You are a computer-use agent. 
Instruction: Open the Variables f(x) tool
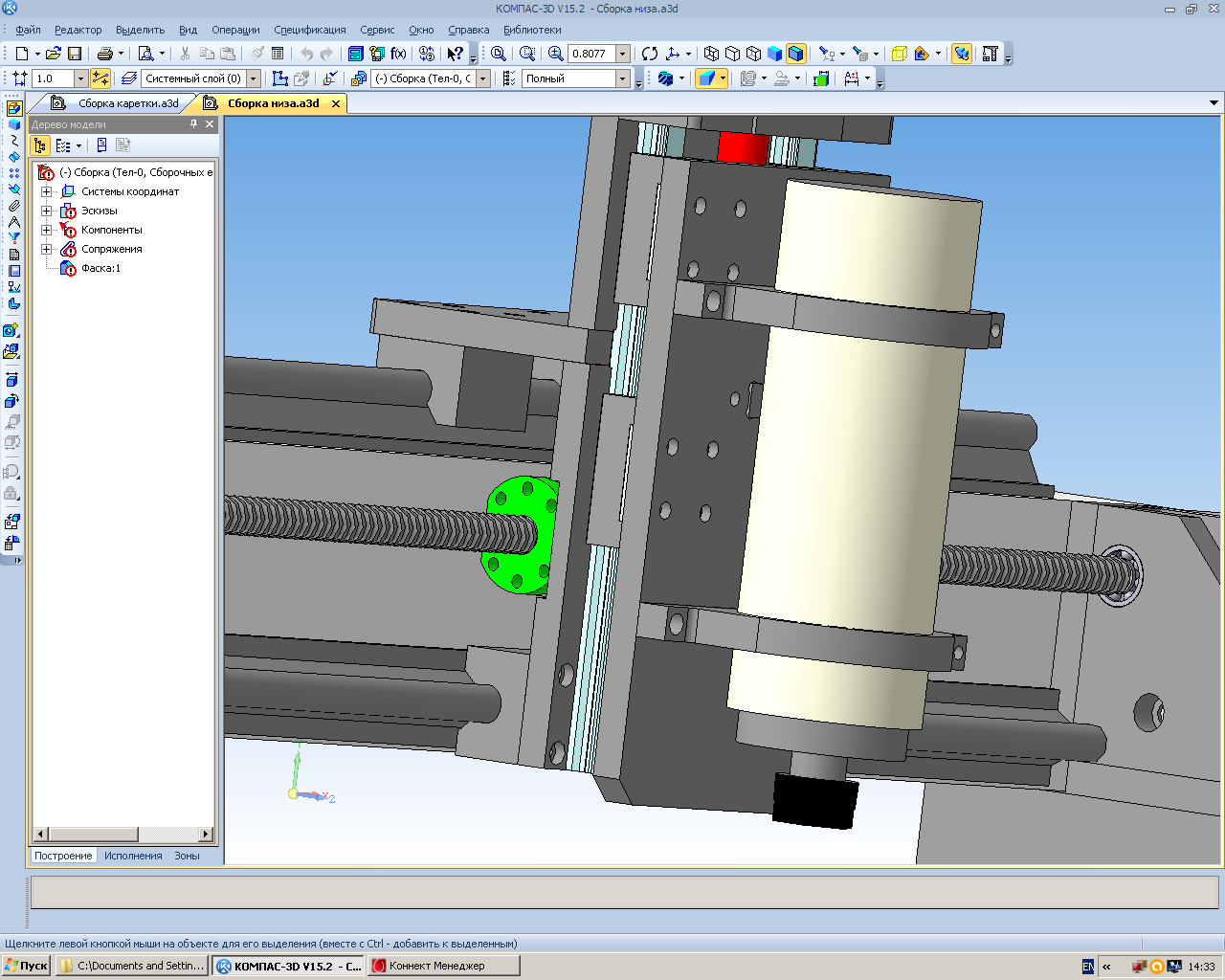[398, 54]
